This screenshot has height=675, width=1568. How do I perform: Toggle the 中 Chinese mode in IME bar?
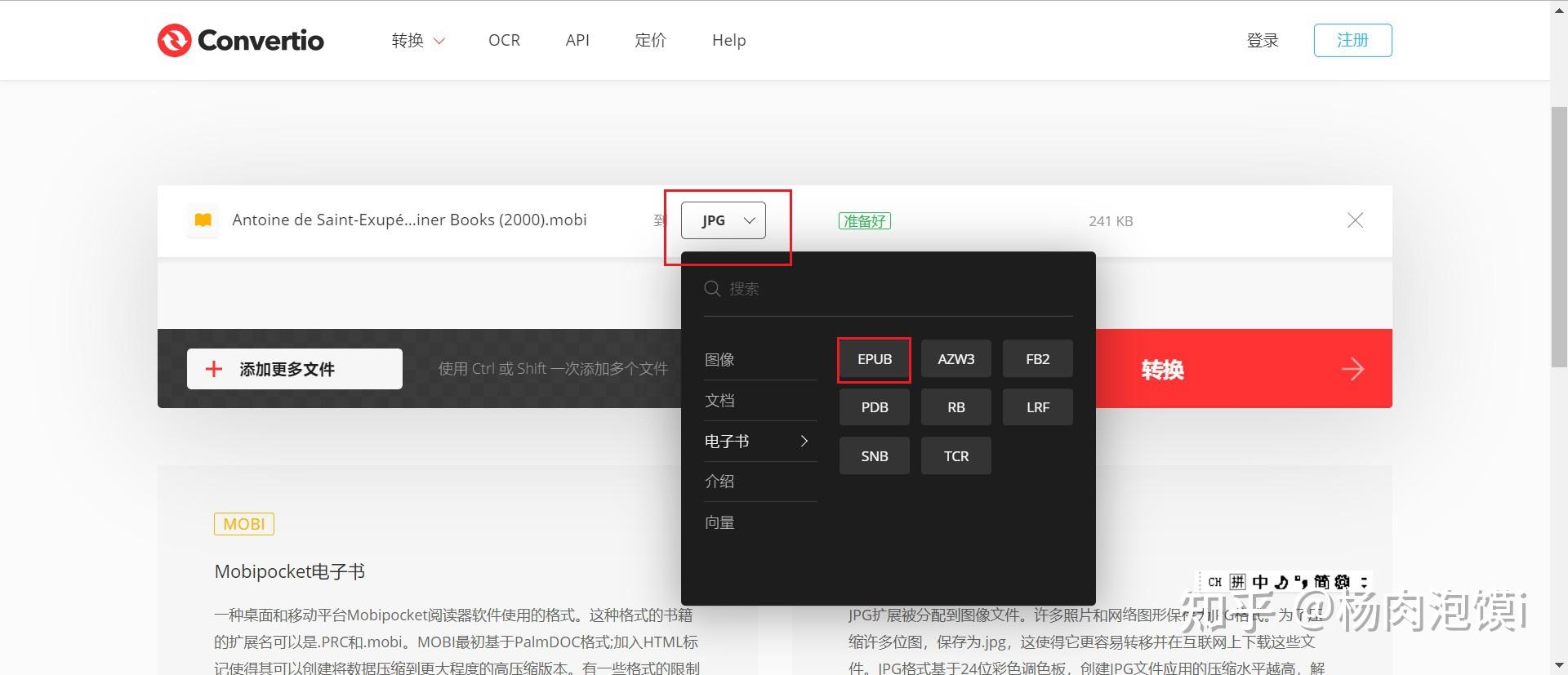click(1260, 582)
